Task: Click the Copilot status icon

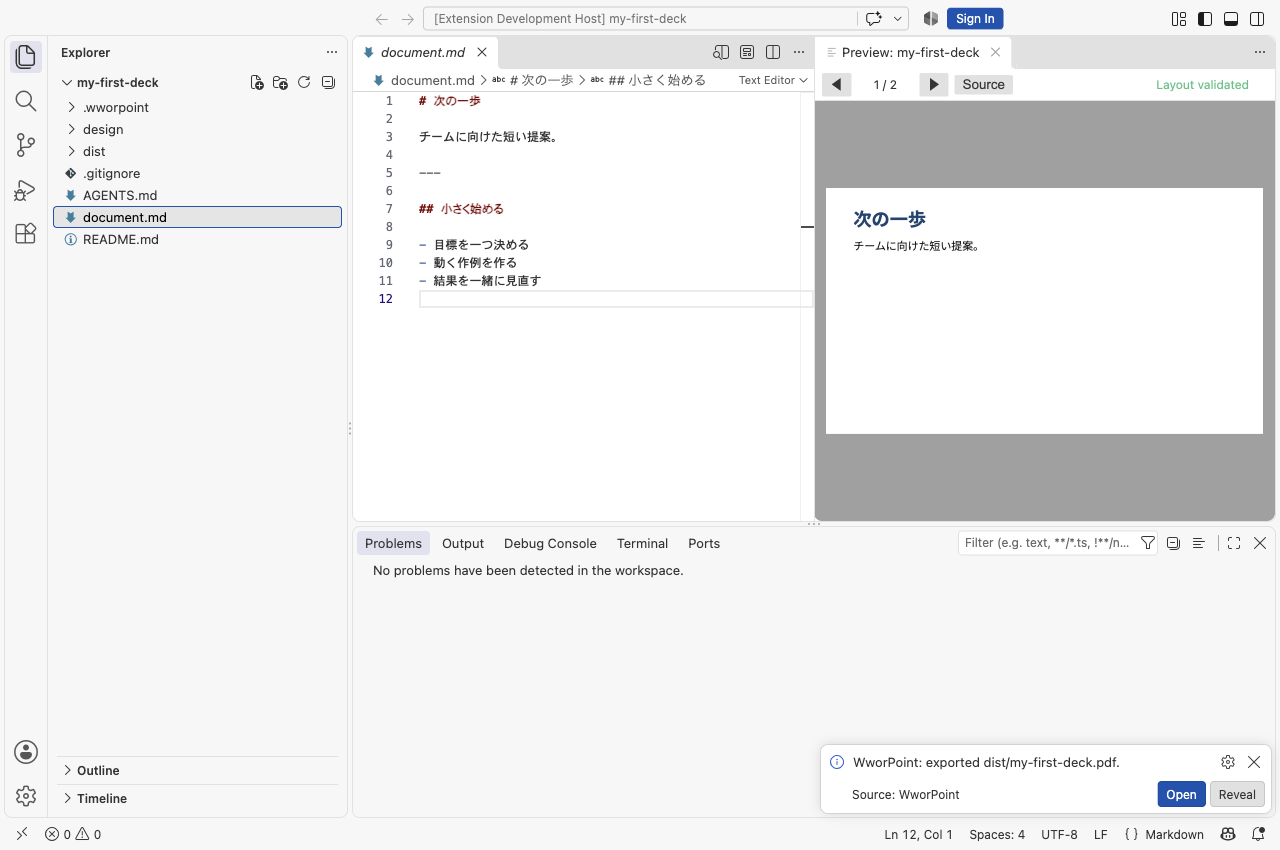Action: pyautogui.click(x=1228, y=834)
